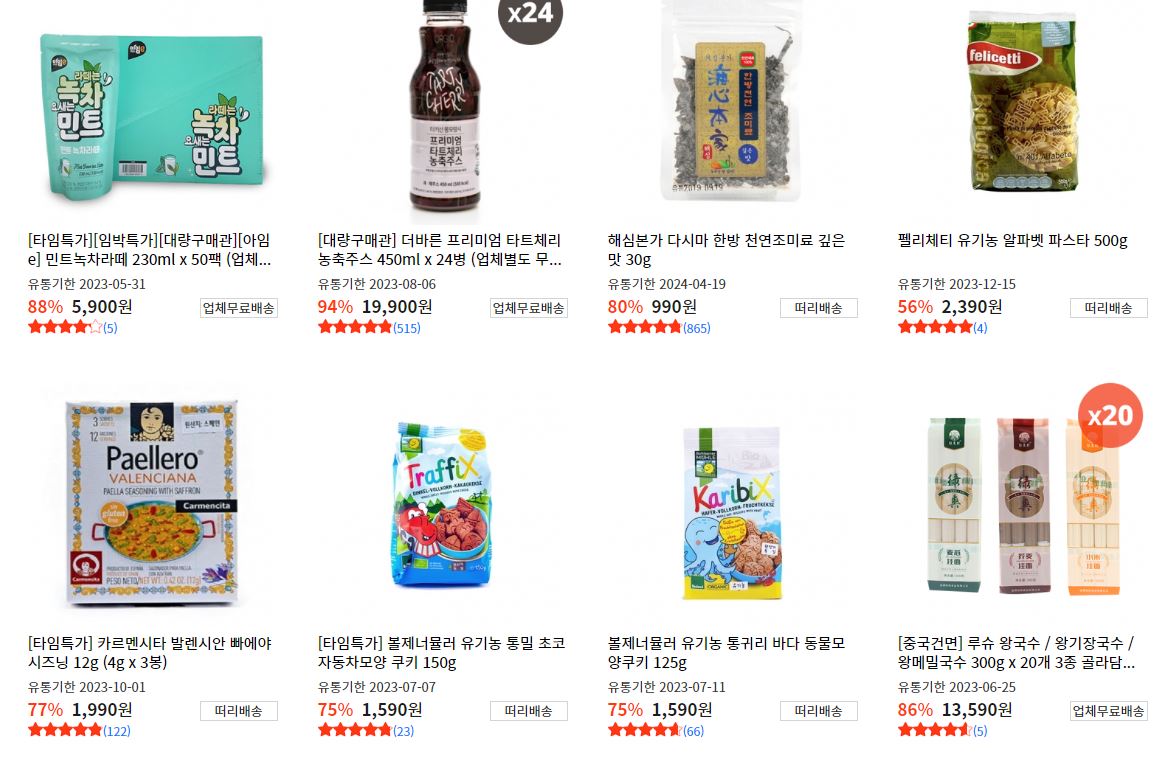Click 업체무료배송 tag on 왕국수 noodles
Viewport: 1161px width, 757px height.
[x=1108, y=711]
